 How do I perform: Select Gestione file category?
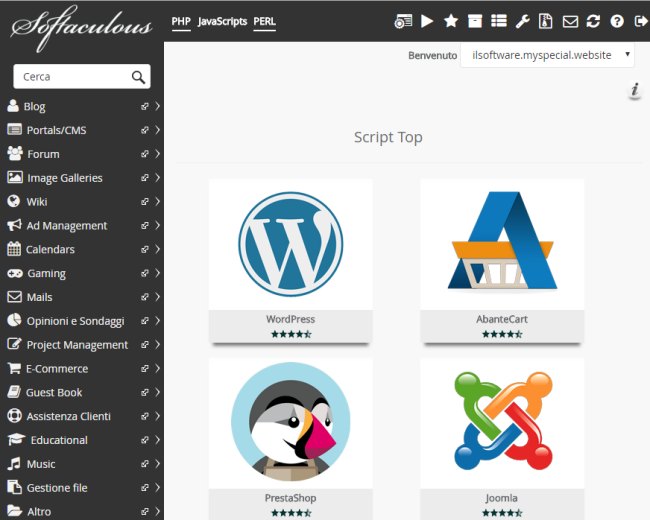(x=57, y=488)
